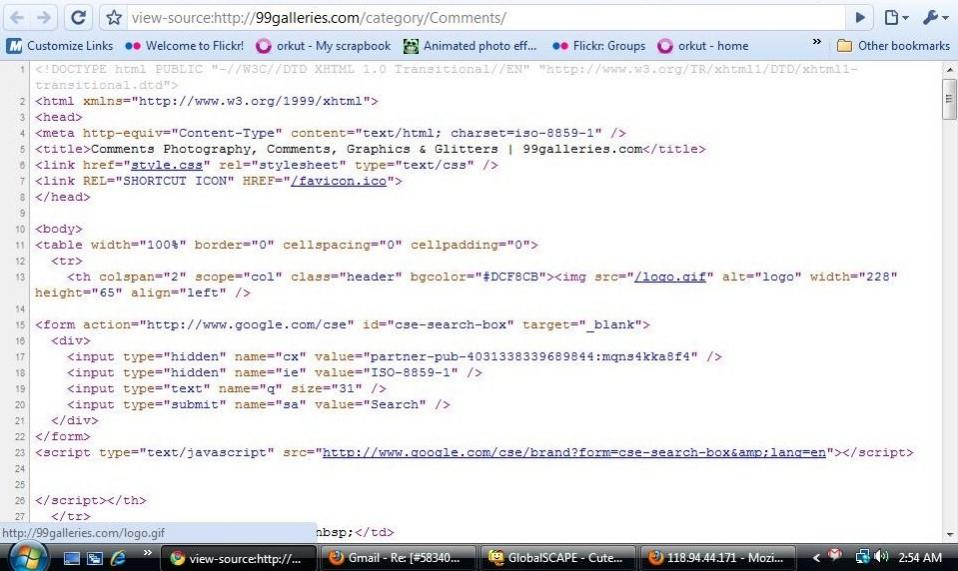Switch to the 118.94.44.171 - Mozi... taskbar button
This screenshot has width=958, height=571.
click(x=717, y=558)
